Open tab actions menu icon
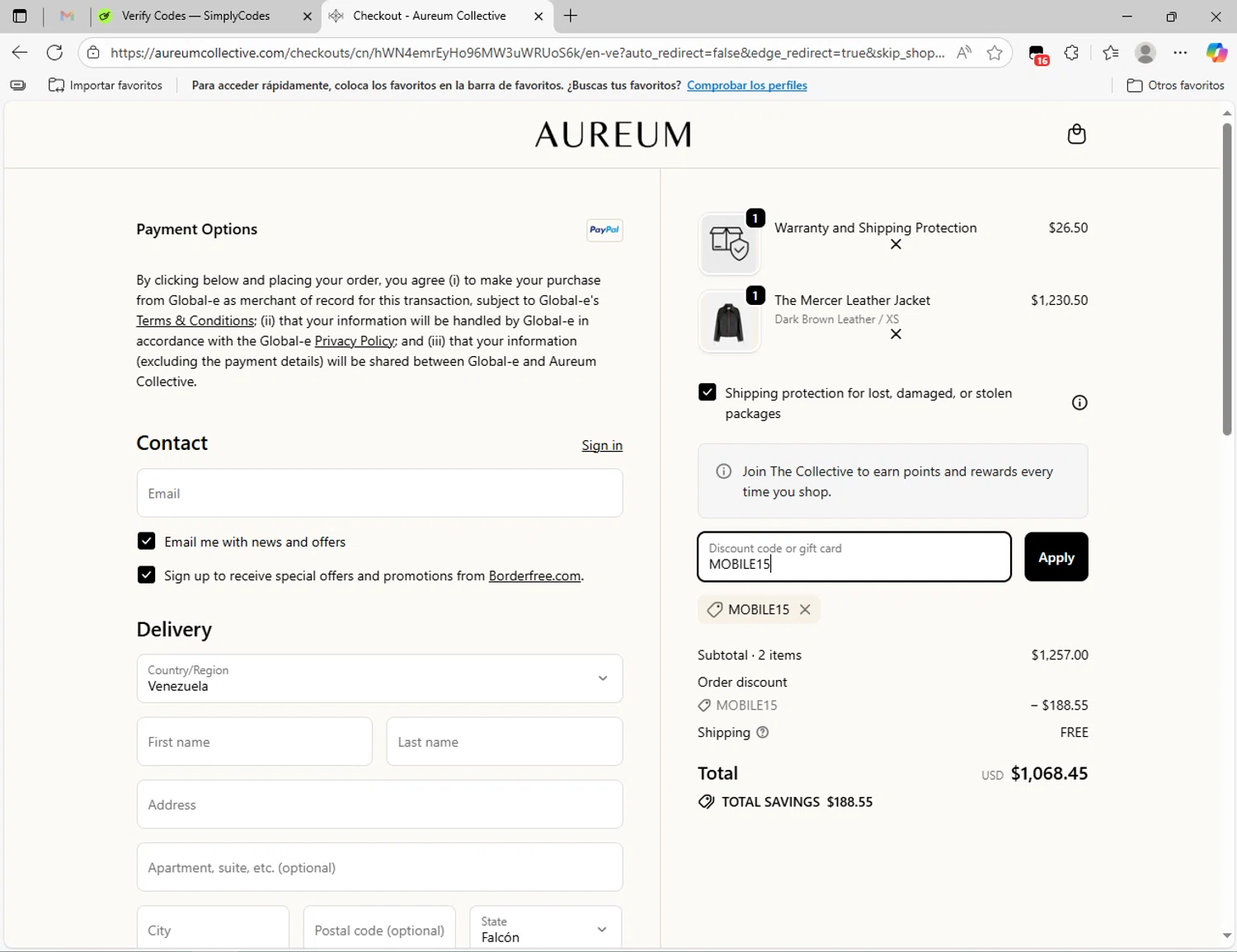This screenshot has width=1237, height=952. (20, 16)
